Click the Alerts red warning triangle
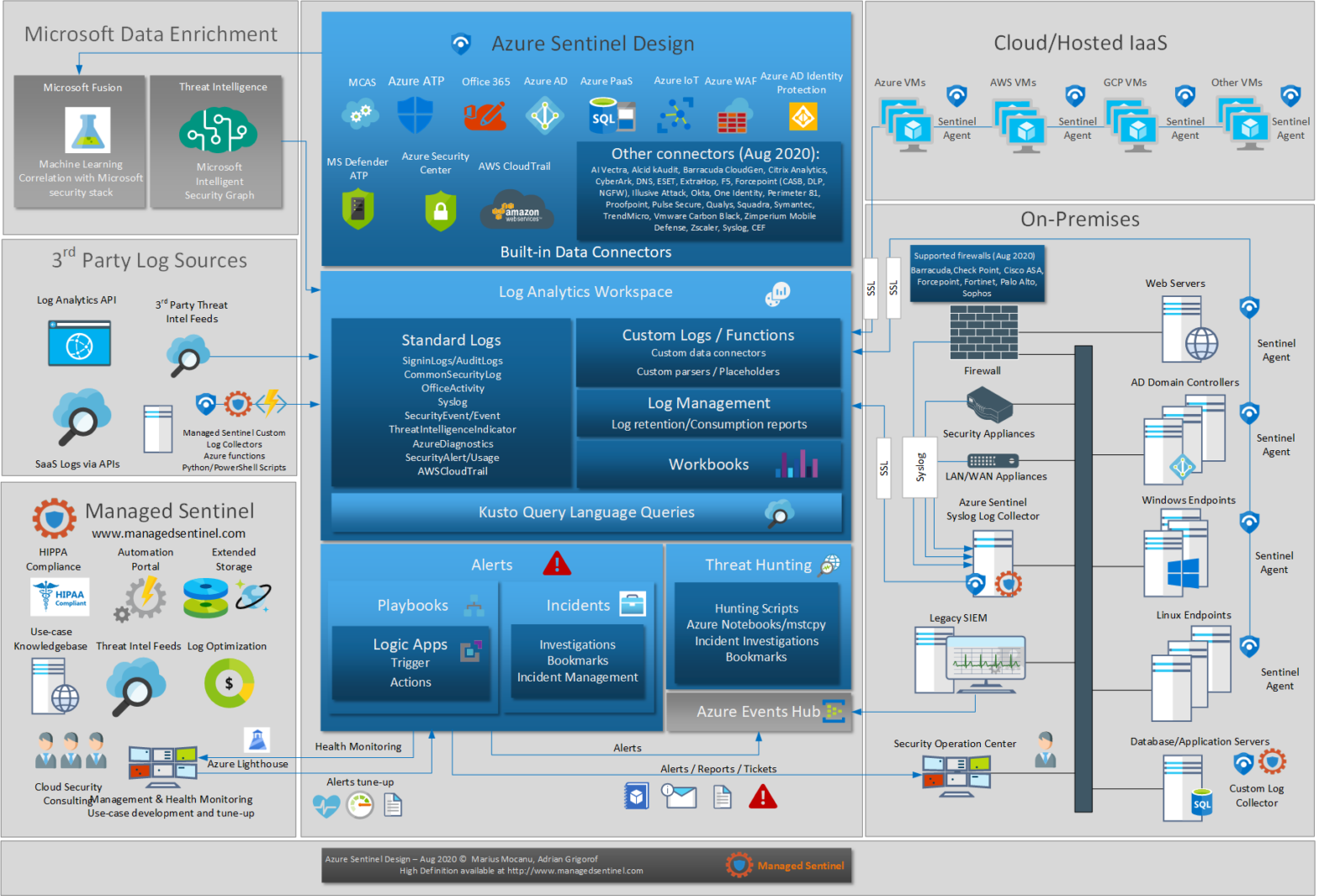This screenshot has height=896, width=1319. (x=556, y=563)
